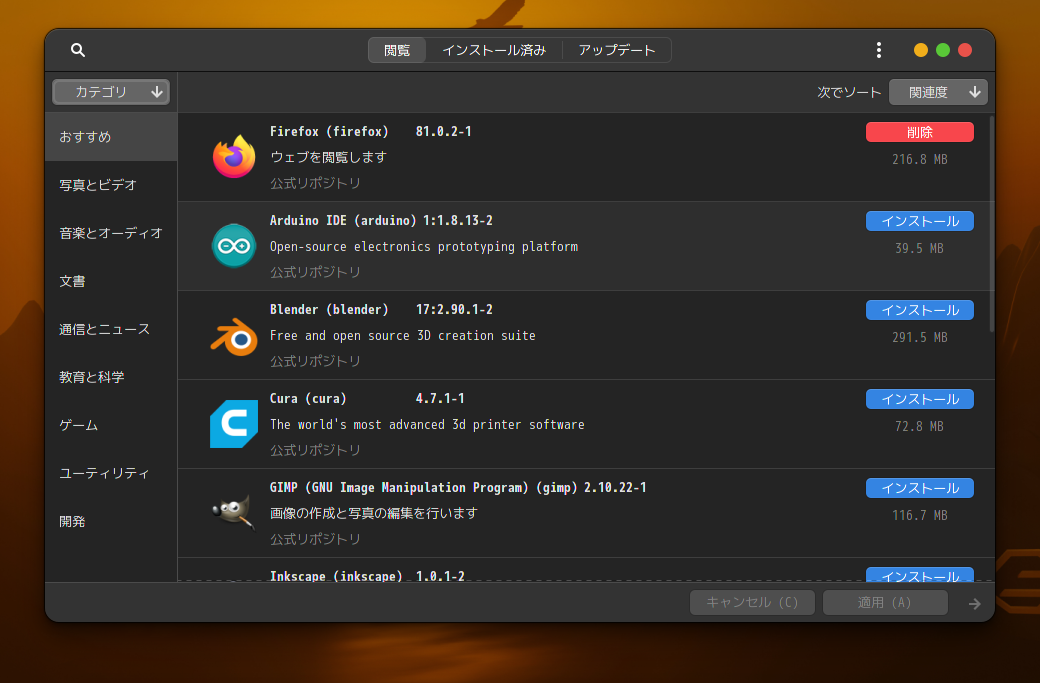Click the Inkscape (inkscape) title text
The height and width of the screenshot is (683, 1040).
(x=336, y=576)
